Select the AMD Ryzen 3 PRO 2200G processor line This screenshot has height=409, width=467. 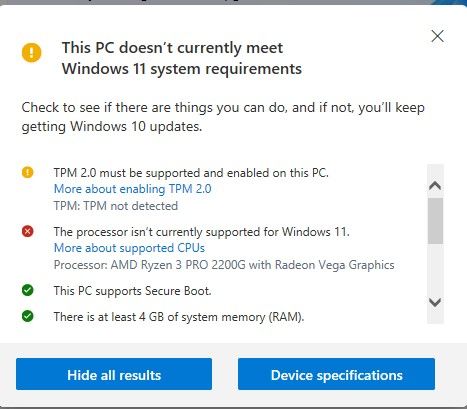pyautogui.click(x=224, y=265)
